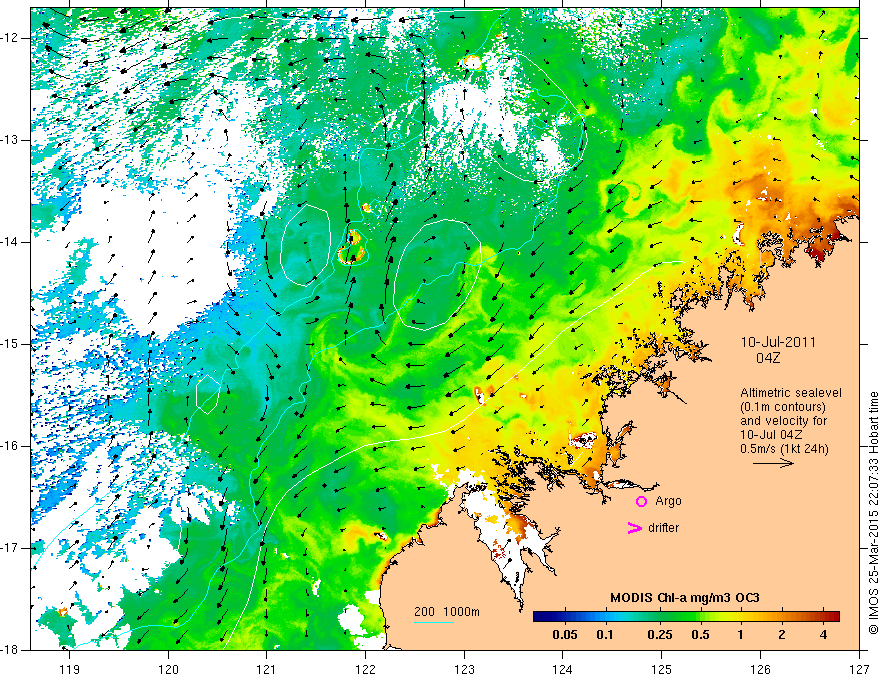Click latitude axis label -13
The width and height of the screenshot is (880, 680).
[x=10, y=140]
